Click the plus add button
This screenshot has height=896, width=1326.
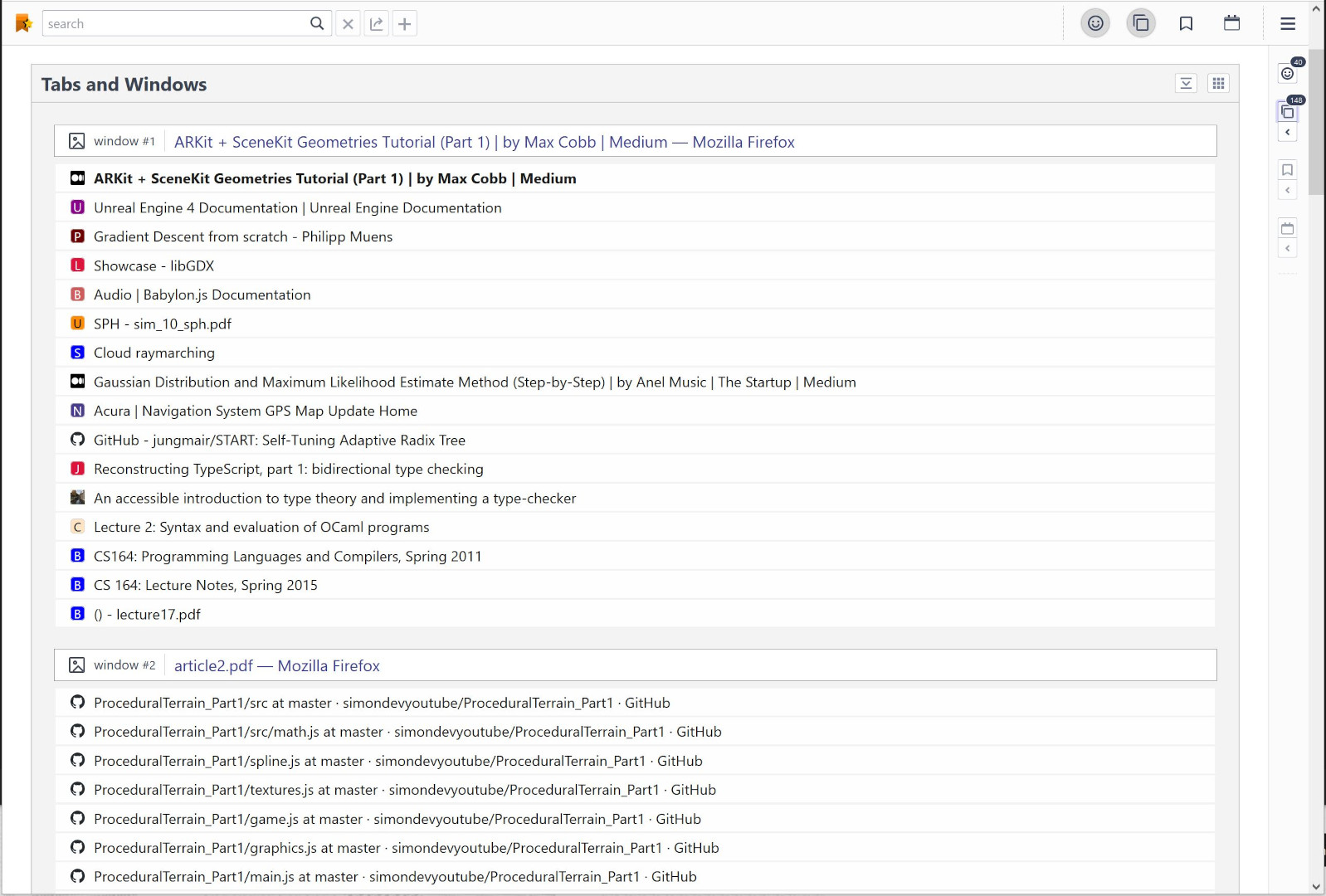(x=405, y=23)
